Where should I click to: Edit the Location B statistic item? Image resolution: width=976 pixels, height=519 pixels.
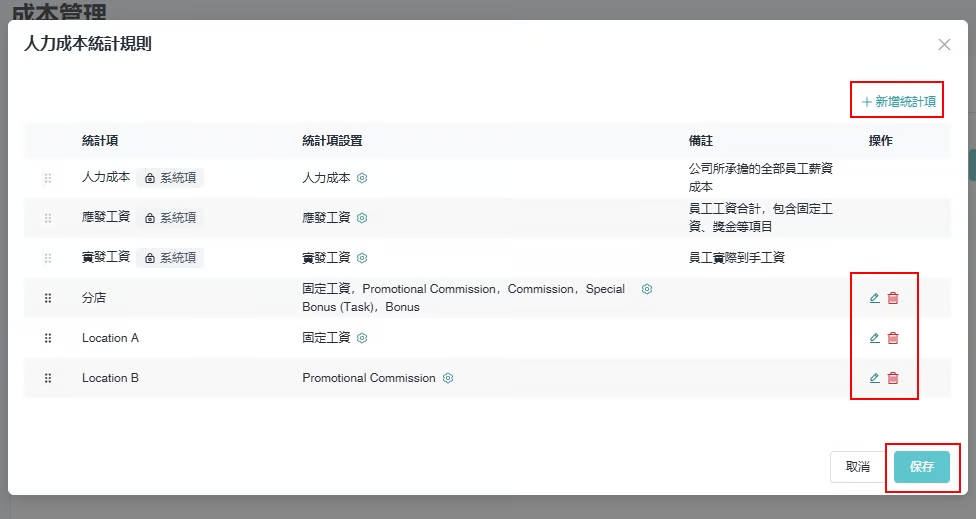[x=874, y=378]
